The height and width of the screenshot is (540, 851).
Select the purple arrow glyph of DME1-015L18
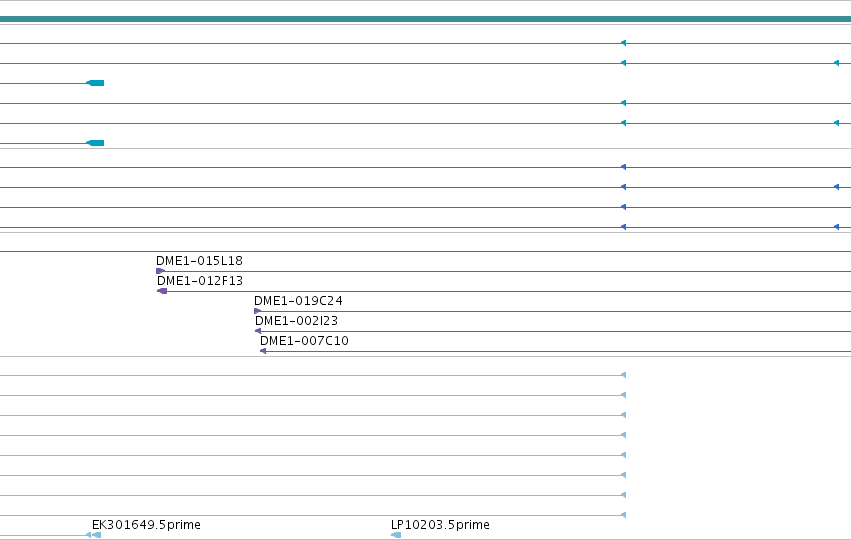pos(161,271)
